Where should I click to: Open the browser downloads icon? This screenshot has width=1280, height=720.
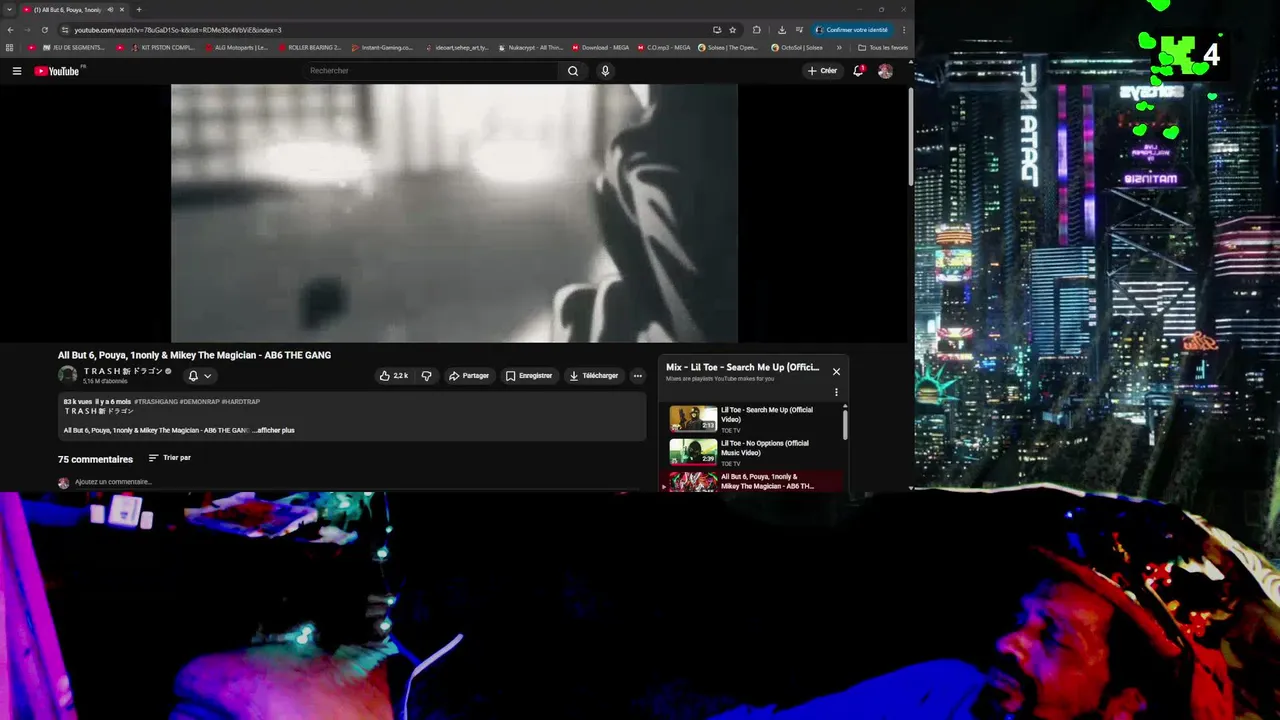click(782, 30)
